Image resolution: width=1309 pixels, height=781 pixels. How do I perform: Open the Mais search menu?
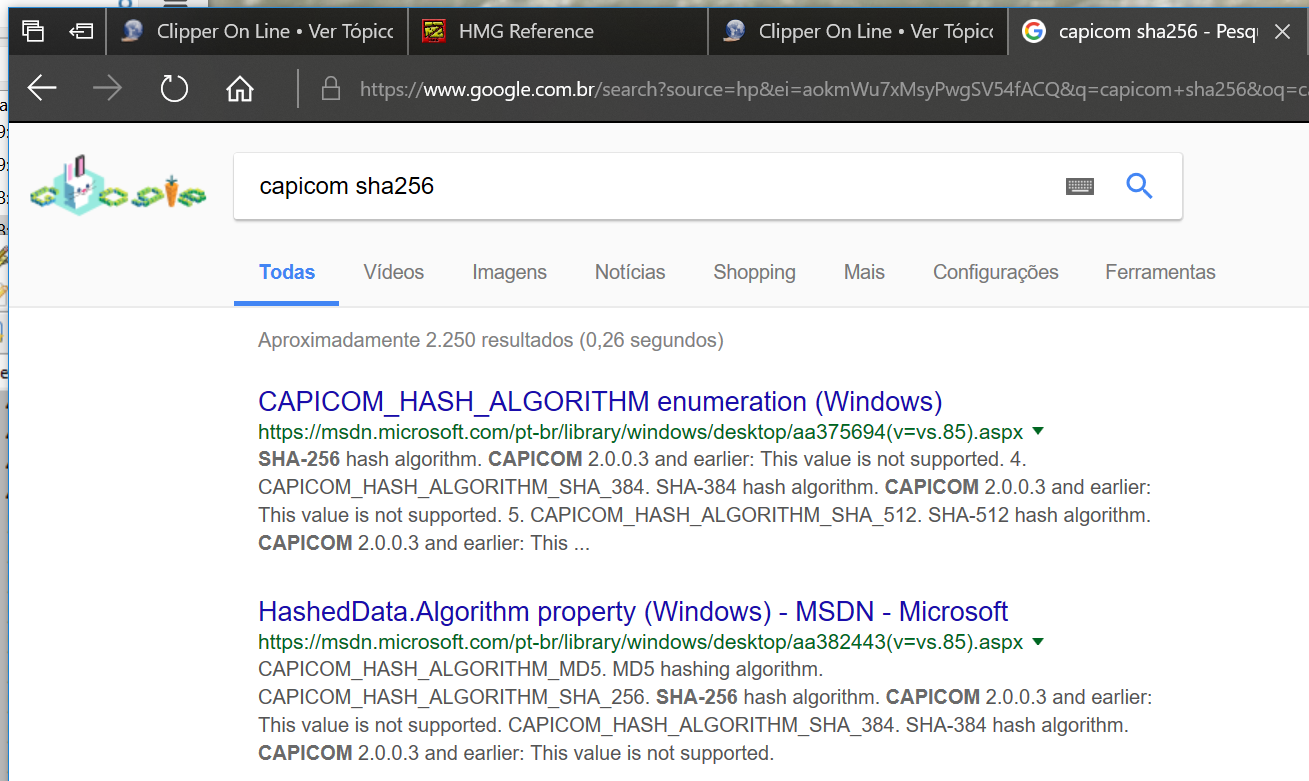(x=864, y=272)
